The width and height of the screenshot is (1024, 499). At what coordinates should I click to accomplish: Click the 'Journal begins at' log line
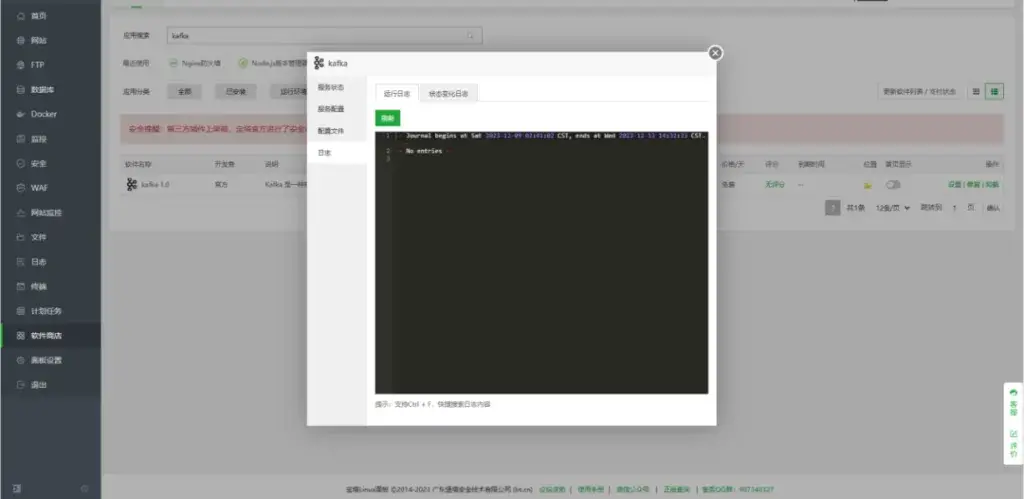pyautogui.click(x=554, y=136)
